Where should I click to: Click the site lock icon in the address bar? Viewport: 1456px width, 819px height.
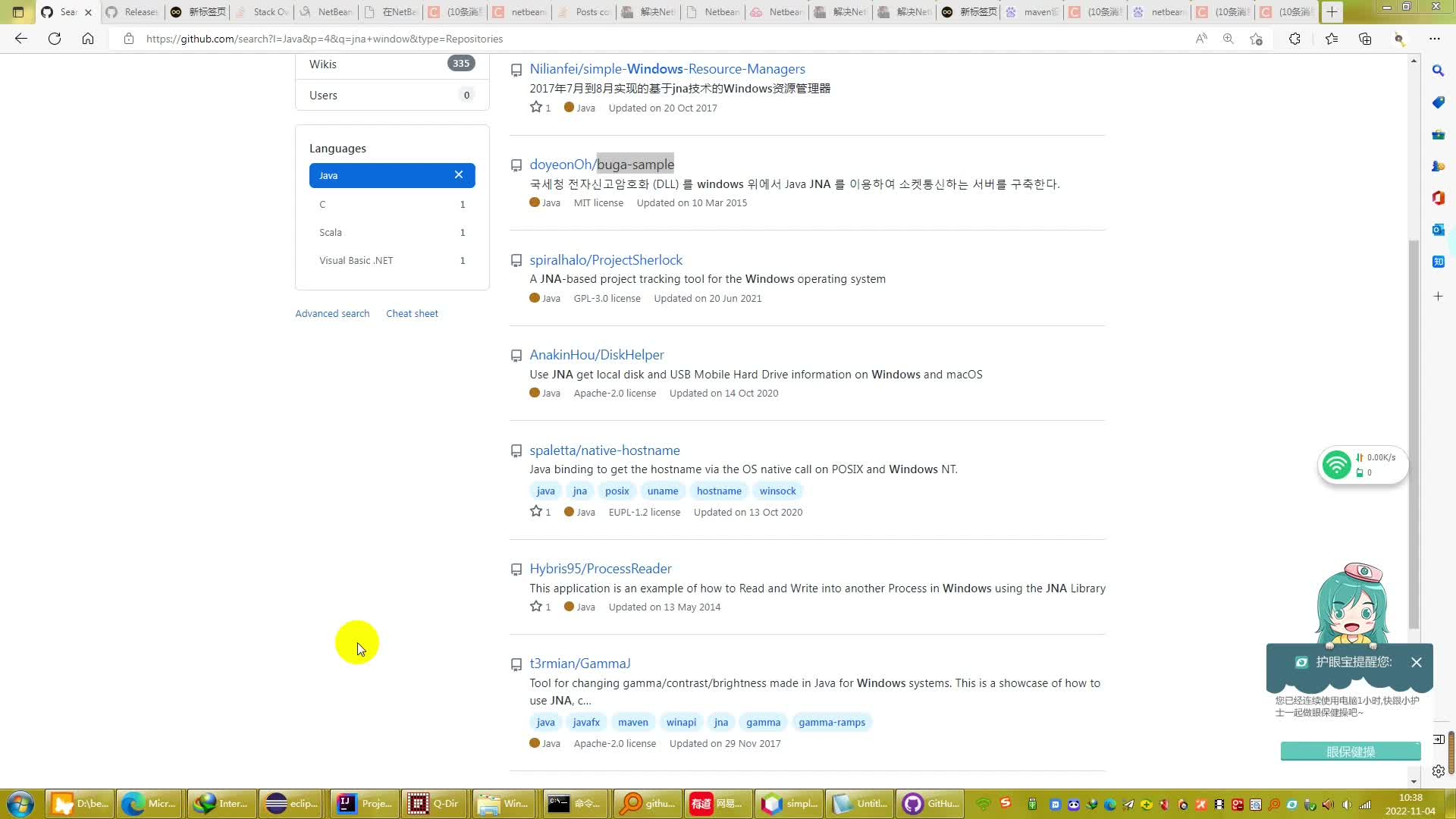(x=129, y=39)
